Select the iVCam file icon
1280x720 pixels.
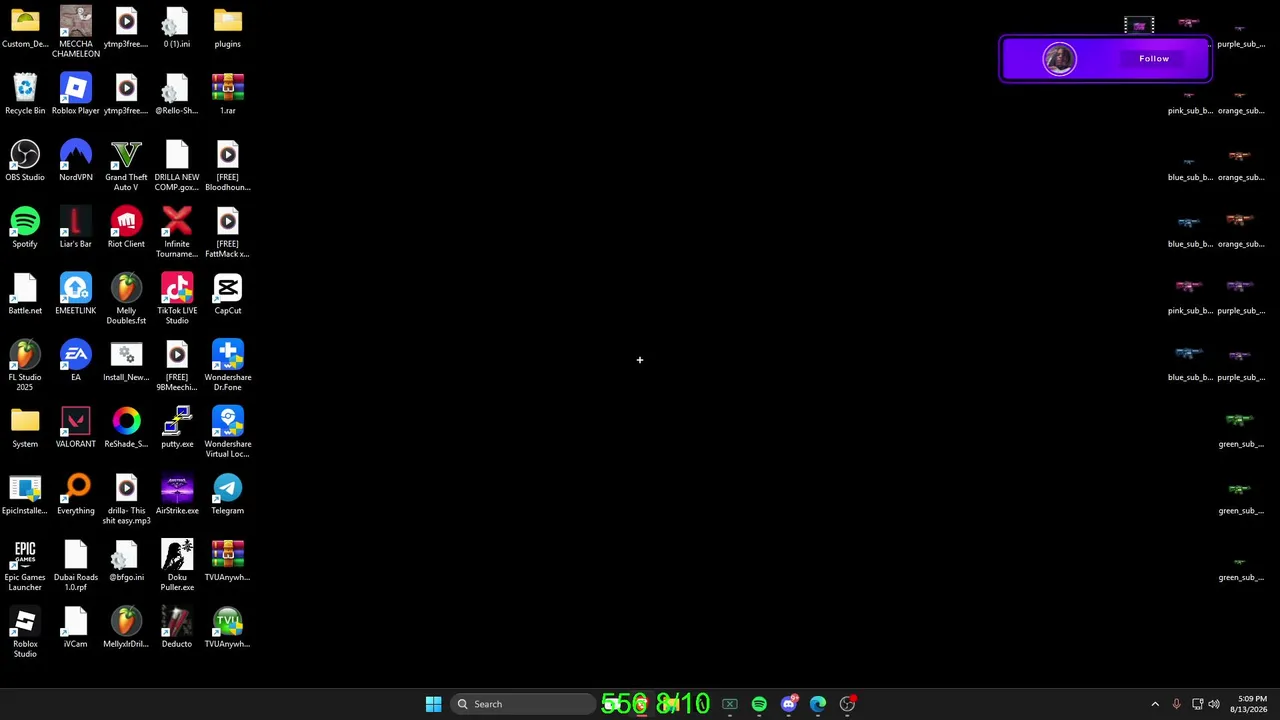[x=76, y=628]
